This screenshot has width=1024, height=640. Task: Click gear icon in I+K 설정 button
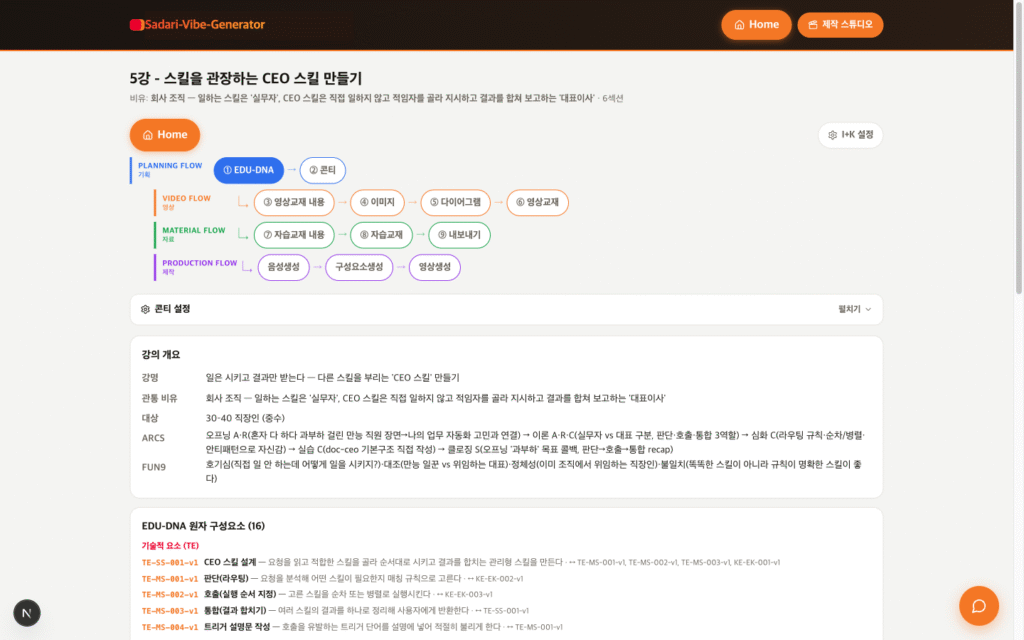[x=832, y=135]
